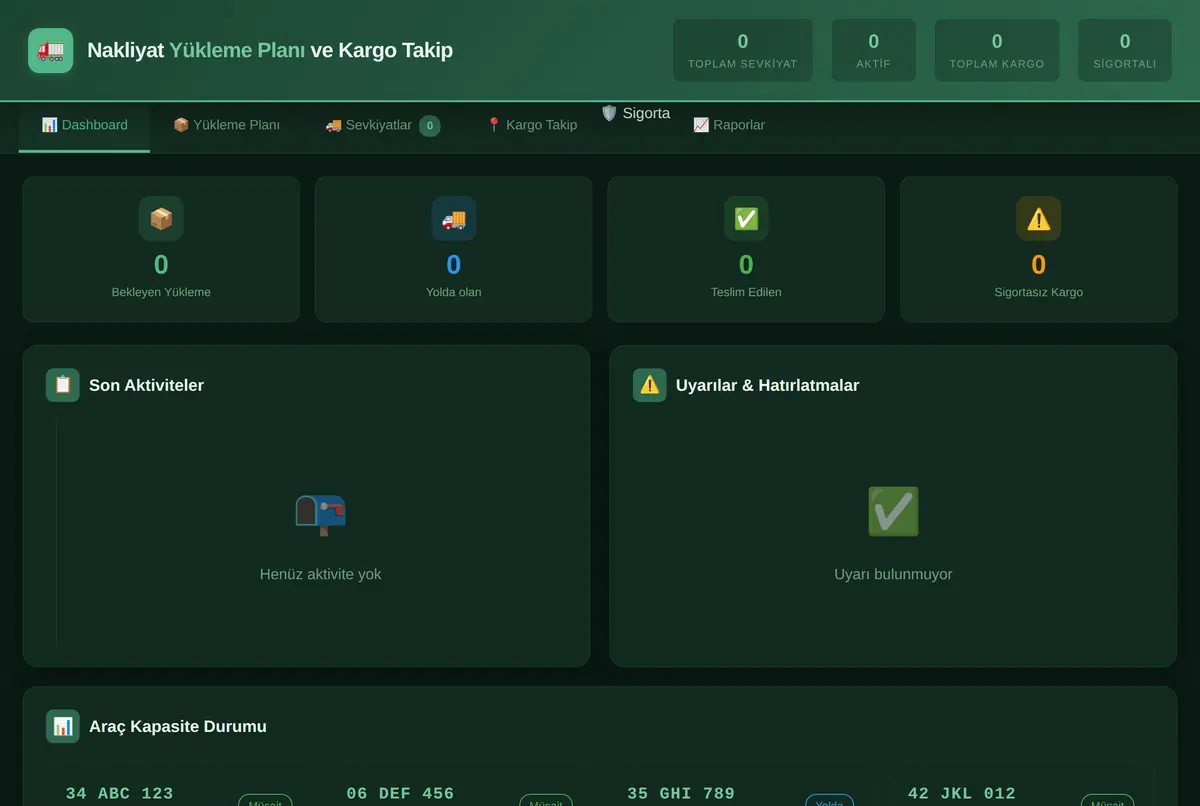The width and height of the screenshot is (1200, 806).
Task: Open the Sevkiyatlar tab
Action: pos(382,125)
